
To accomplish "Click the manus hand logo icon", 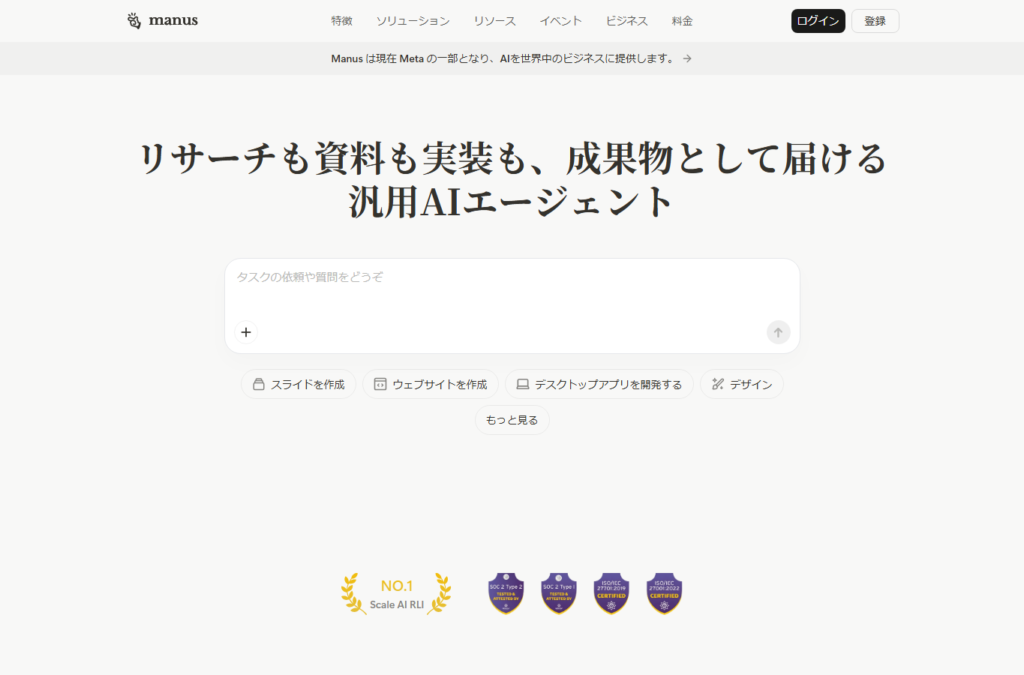I will tap(134, 21).
